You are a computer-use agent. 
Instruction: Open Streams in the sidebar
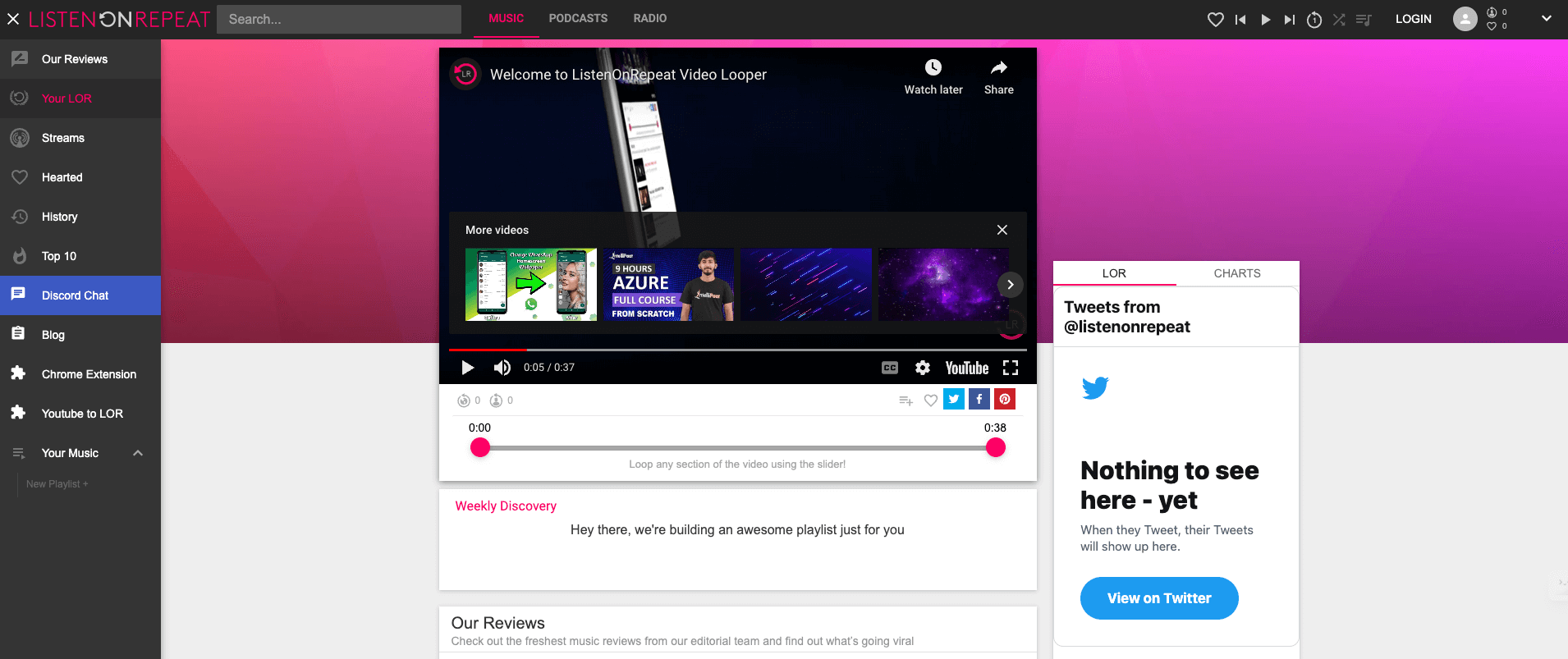[80, 138]
